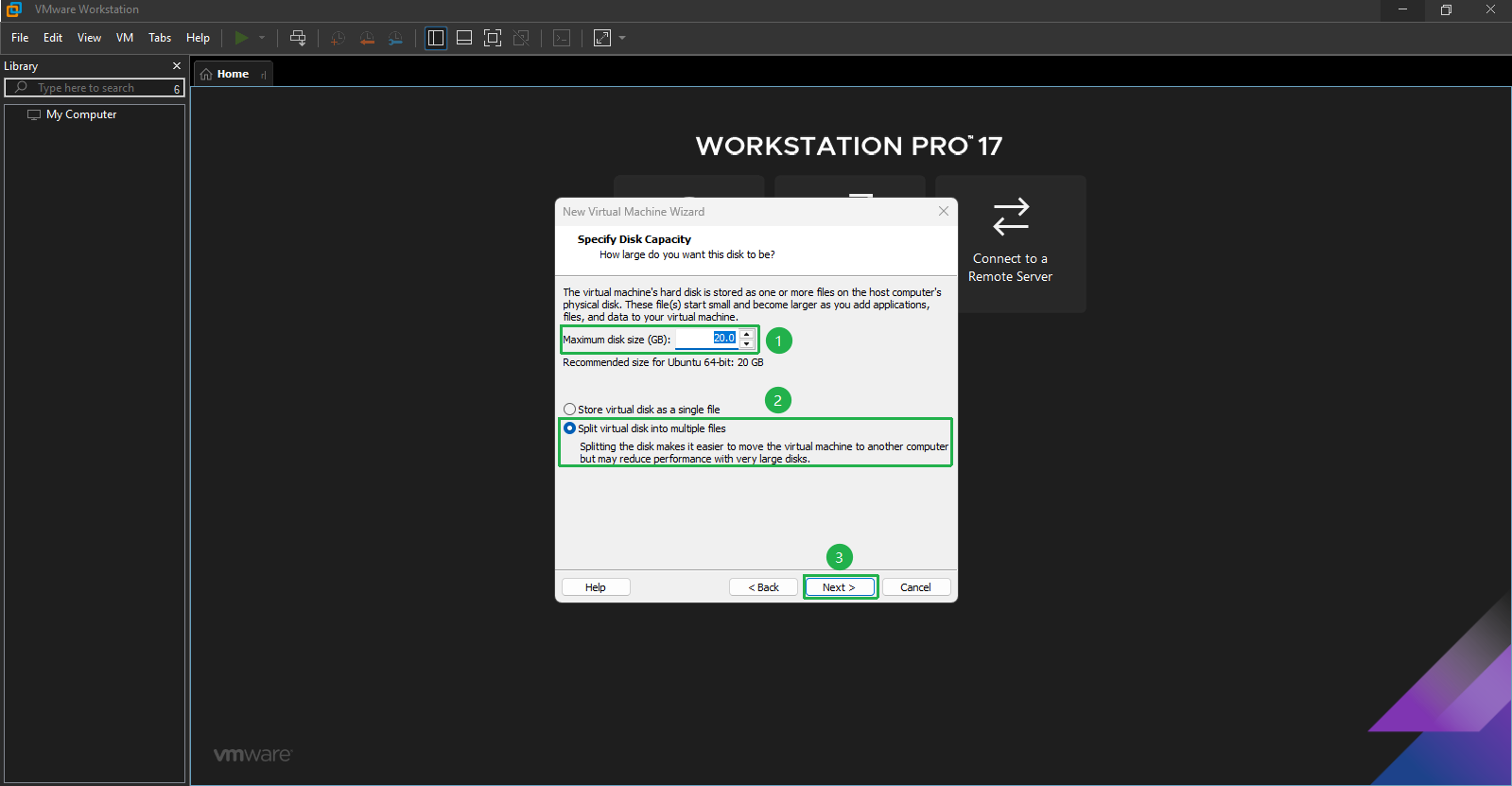Cancel the New Virtual Machine Wizard
Image resolution: width=1512 pixels, height=786 pixels.
(x=915, y=587)
